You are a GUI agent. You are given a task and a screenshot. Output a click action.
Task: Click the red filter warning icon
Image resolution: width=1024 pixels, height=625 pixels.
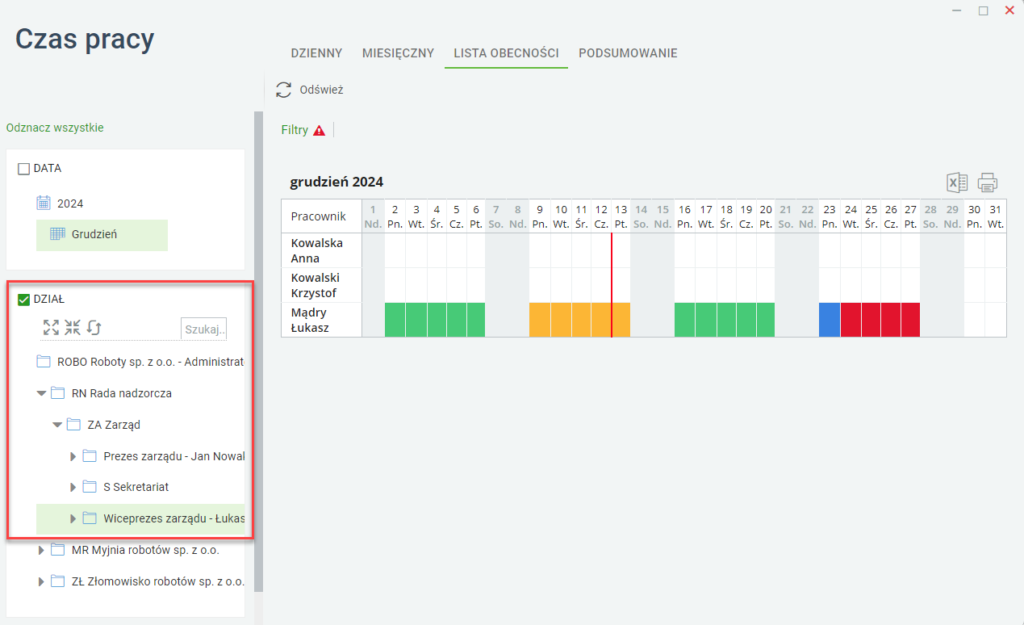coord(319,130)
